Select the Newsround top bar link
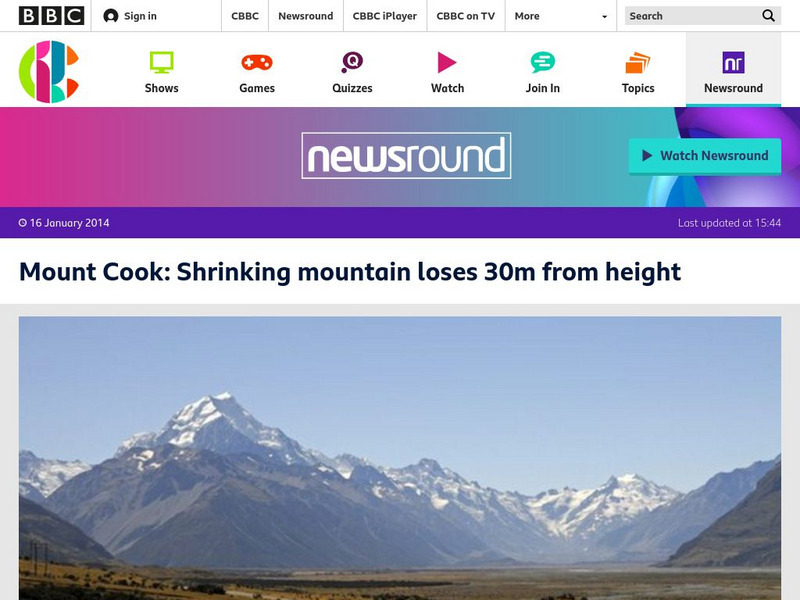The image size is (800, 600). [x=305, y=16]
